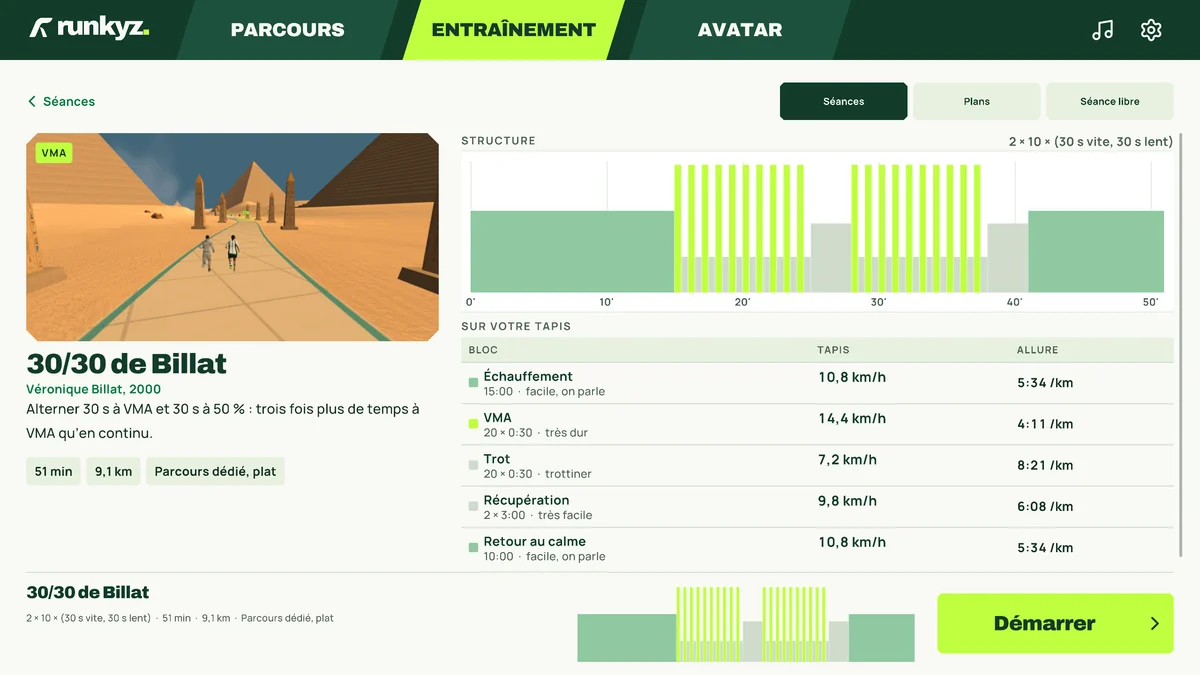
Task: Click the bottom bar workout mini chart
Action: pos(746,624)
